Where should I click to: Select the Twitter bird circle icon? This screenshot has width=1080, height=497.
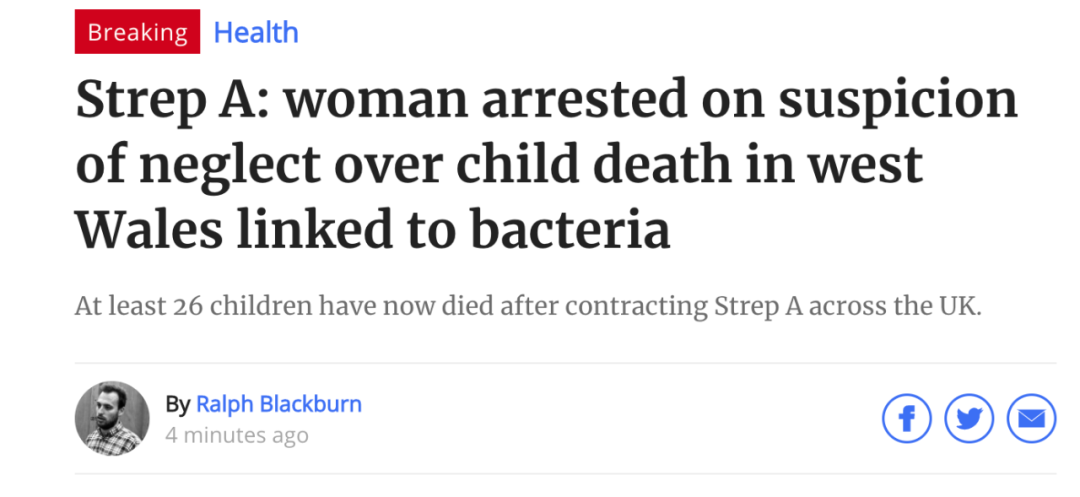968,419
